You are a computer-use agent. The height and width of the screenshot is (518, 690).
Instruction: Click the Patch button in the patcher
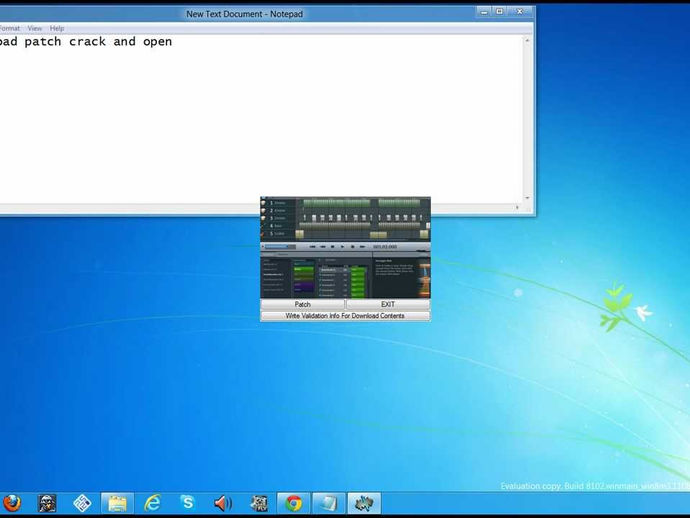click(x=302, y=305)
